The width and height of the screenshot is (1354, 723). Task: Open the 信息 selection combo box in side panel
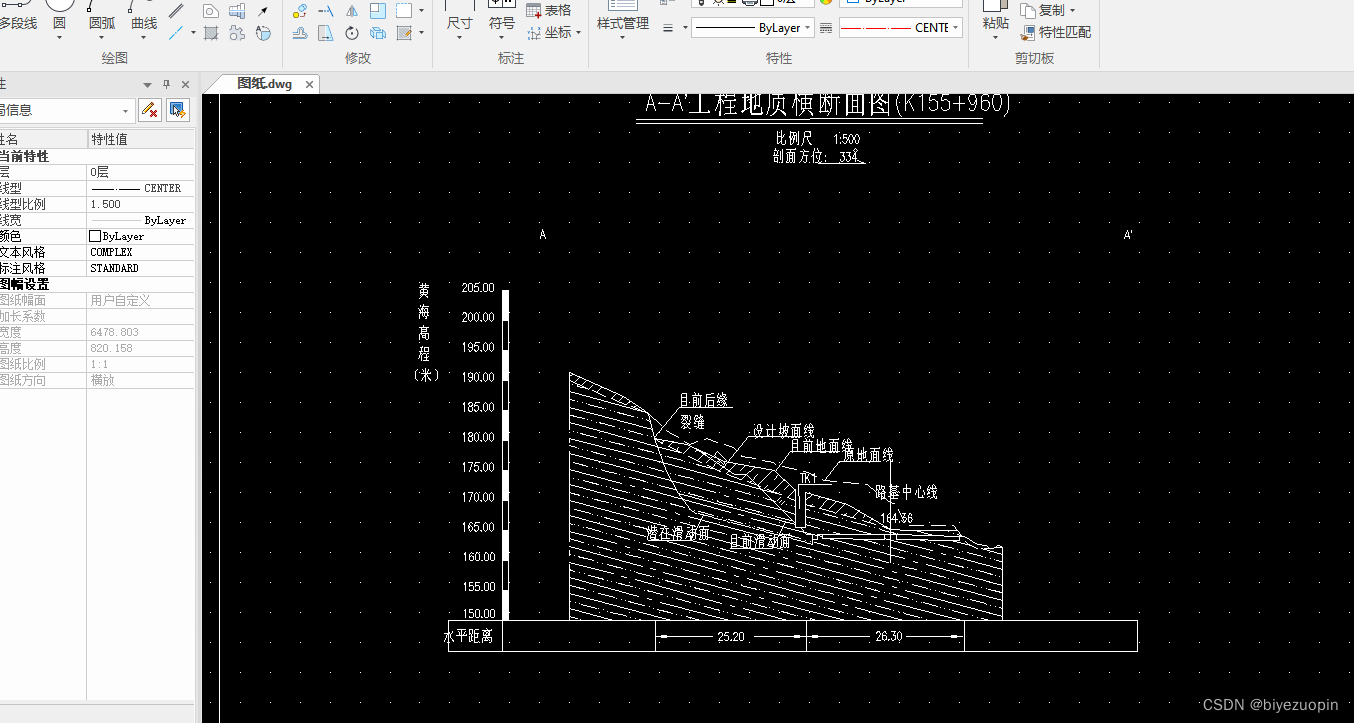[x=66, y=110]
